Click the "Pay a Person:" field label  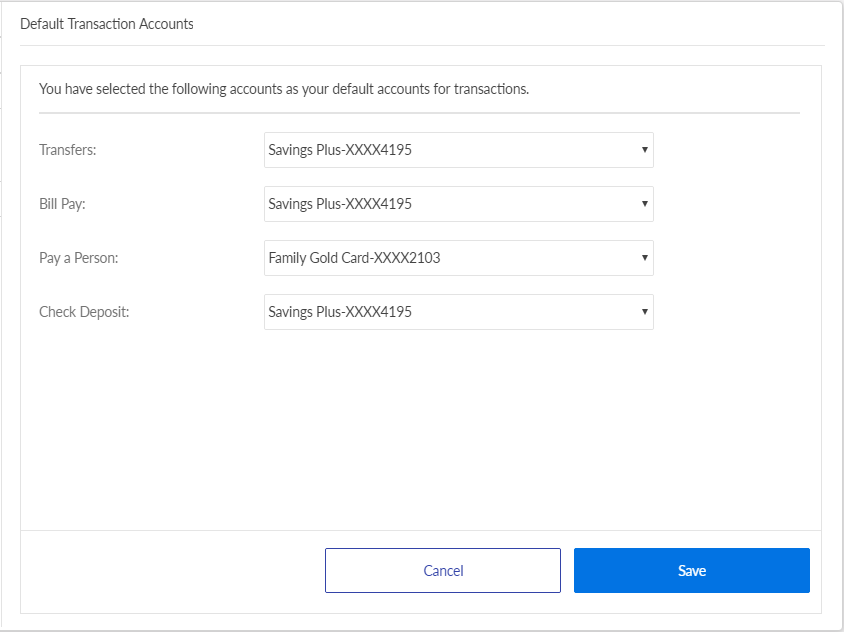pos(78,258)
